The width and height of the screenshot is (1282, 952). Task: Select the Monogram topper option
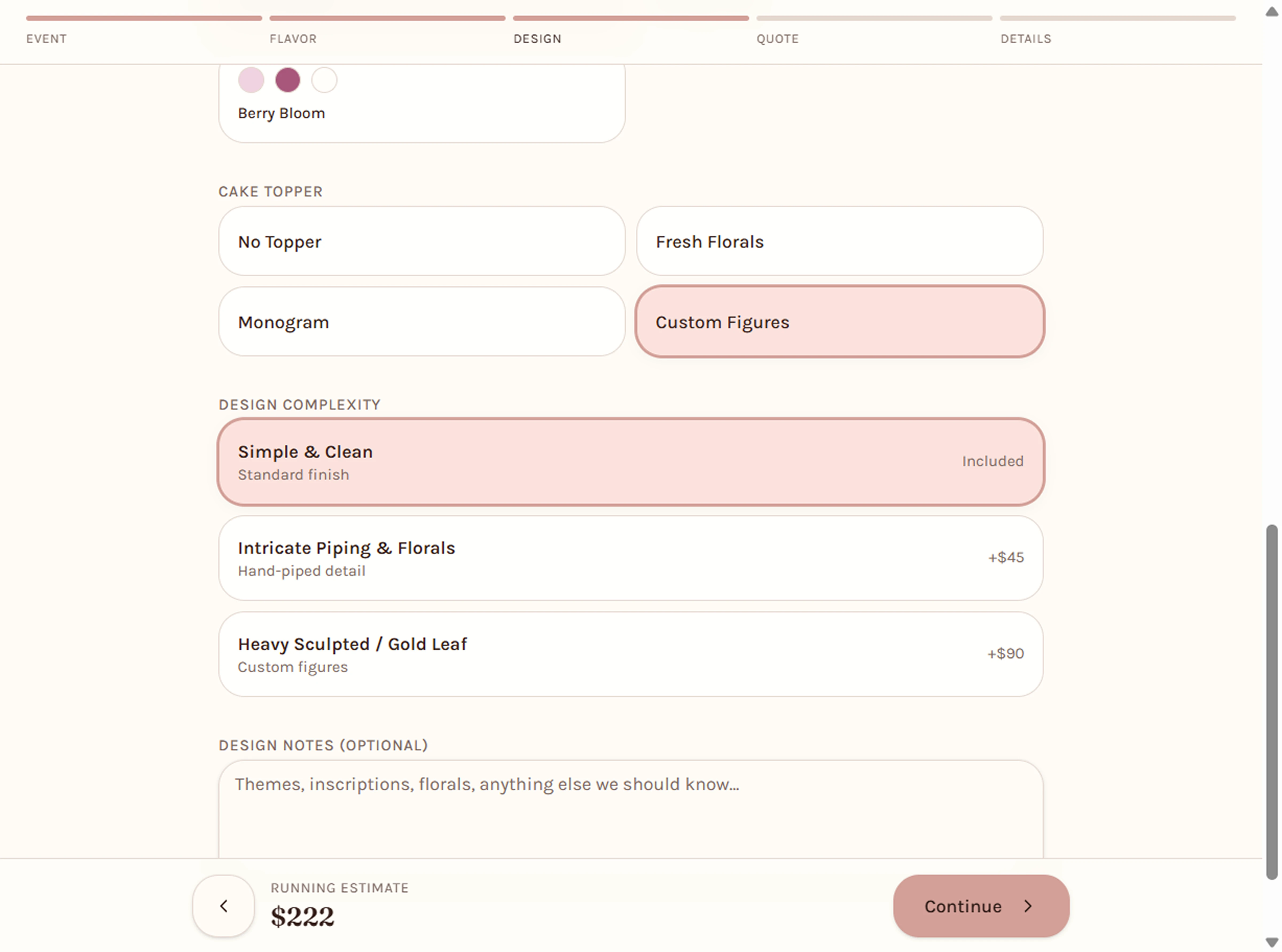pos(422,322)
